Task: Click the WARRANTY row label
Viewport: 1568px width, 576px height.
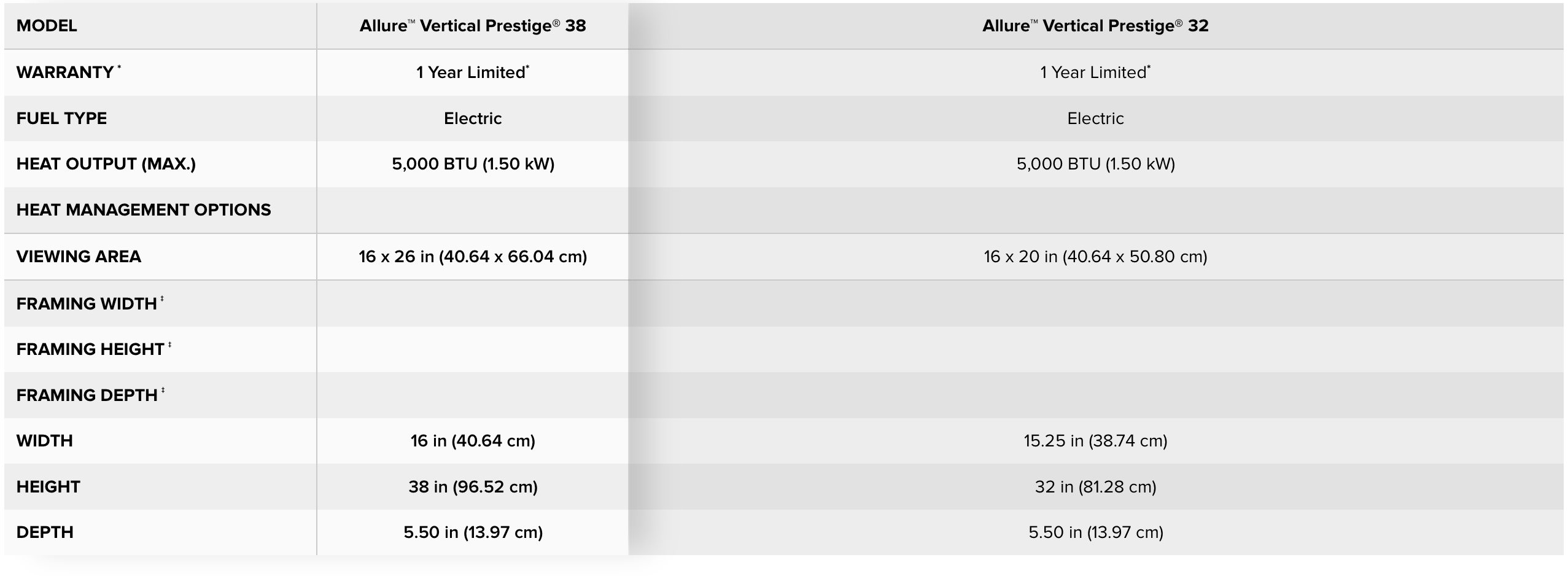Action: tap(65, 72)
